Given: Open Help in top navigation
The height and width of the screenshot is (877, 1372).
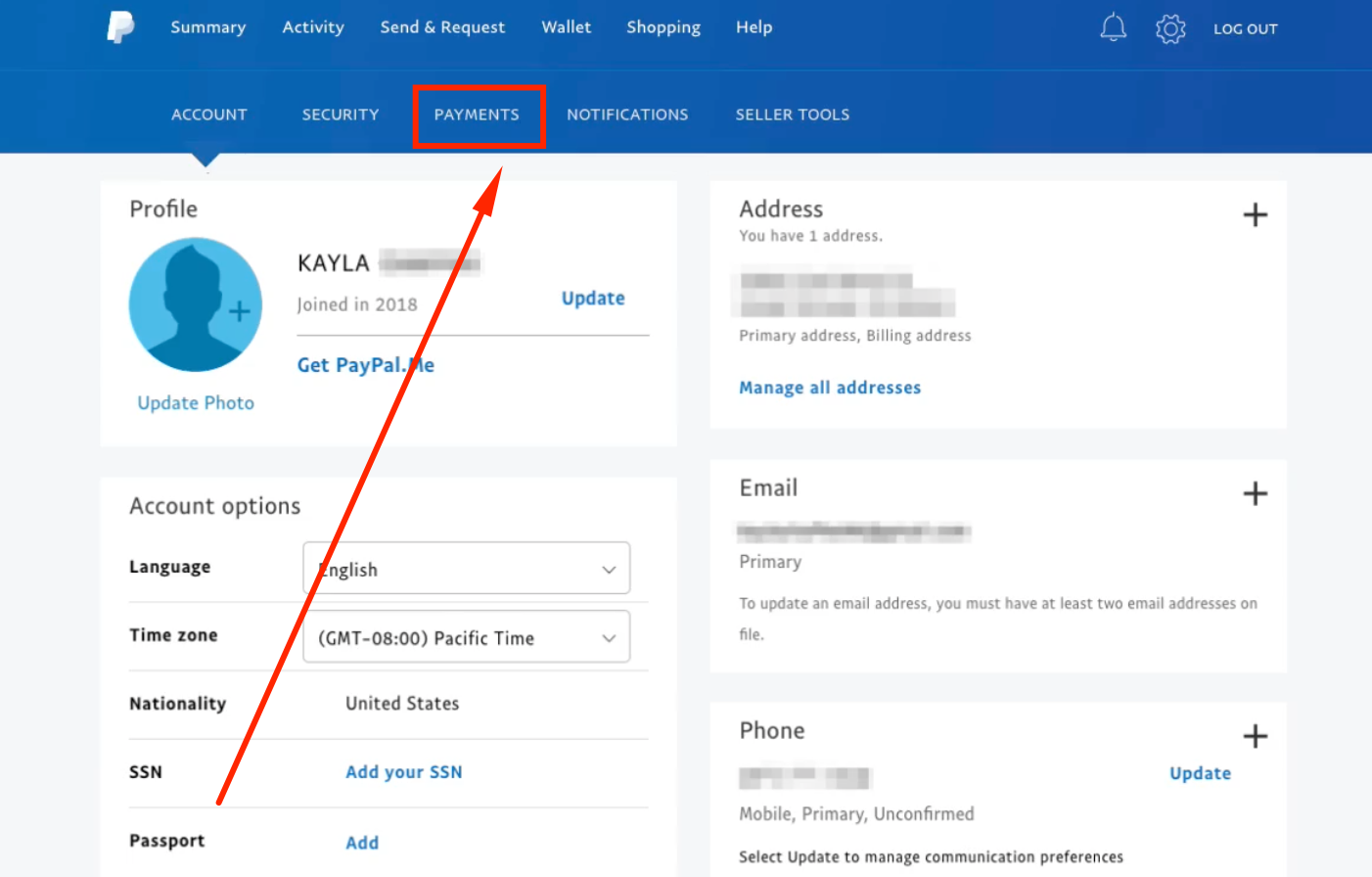Looking at the screenshot, I should pos(755,27).
